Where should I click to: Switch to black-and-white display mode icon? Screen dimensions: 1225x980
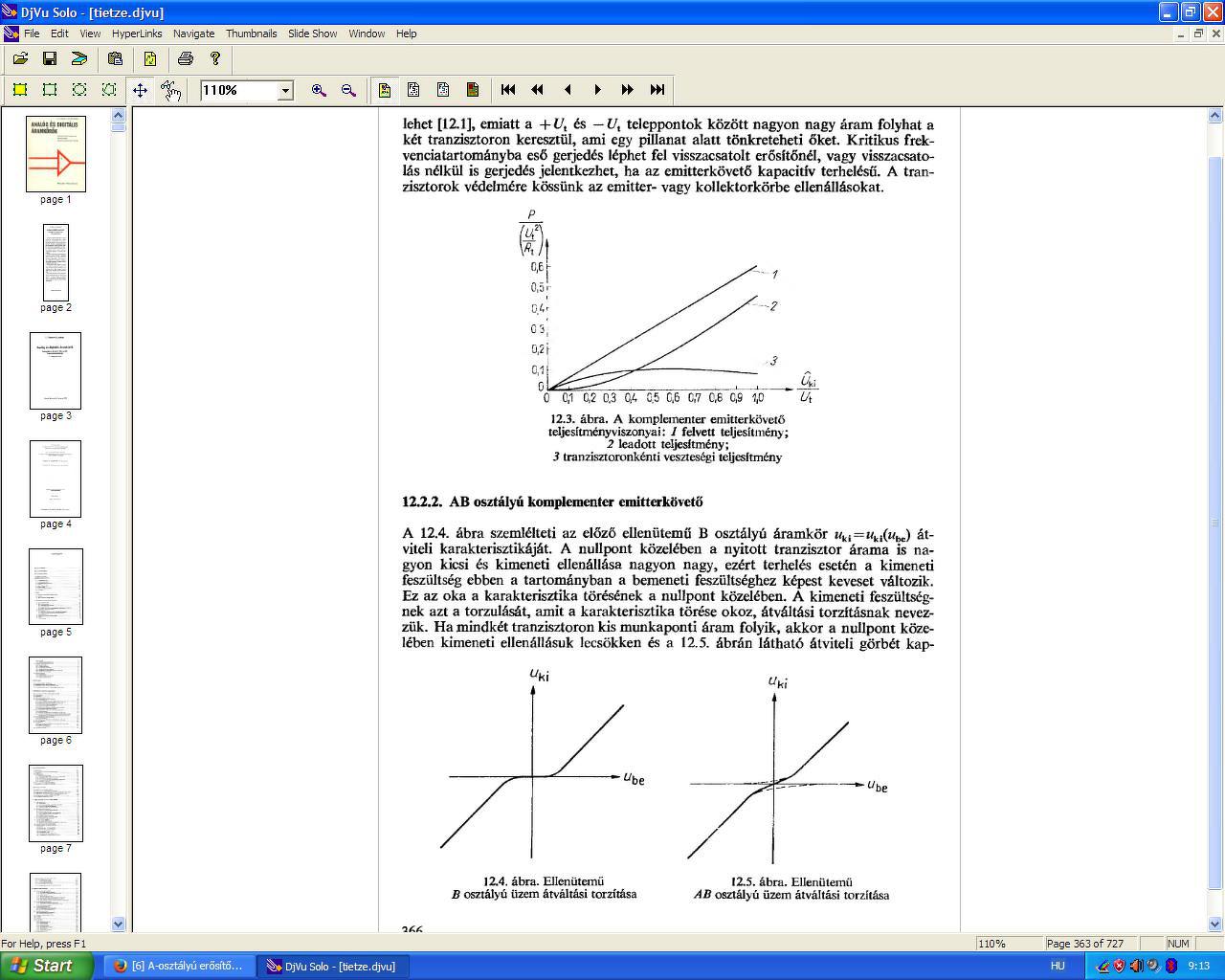click(x=413, y=90)
